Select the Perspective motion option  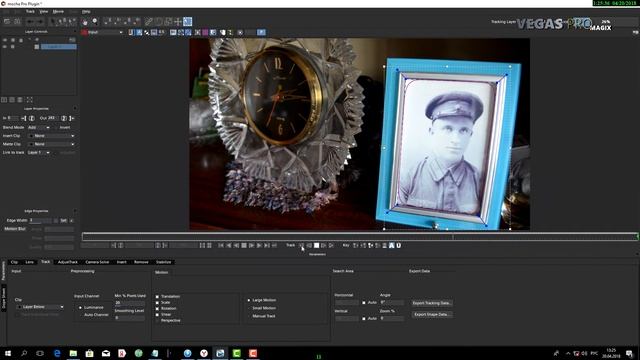click(157, 320)
